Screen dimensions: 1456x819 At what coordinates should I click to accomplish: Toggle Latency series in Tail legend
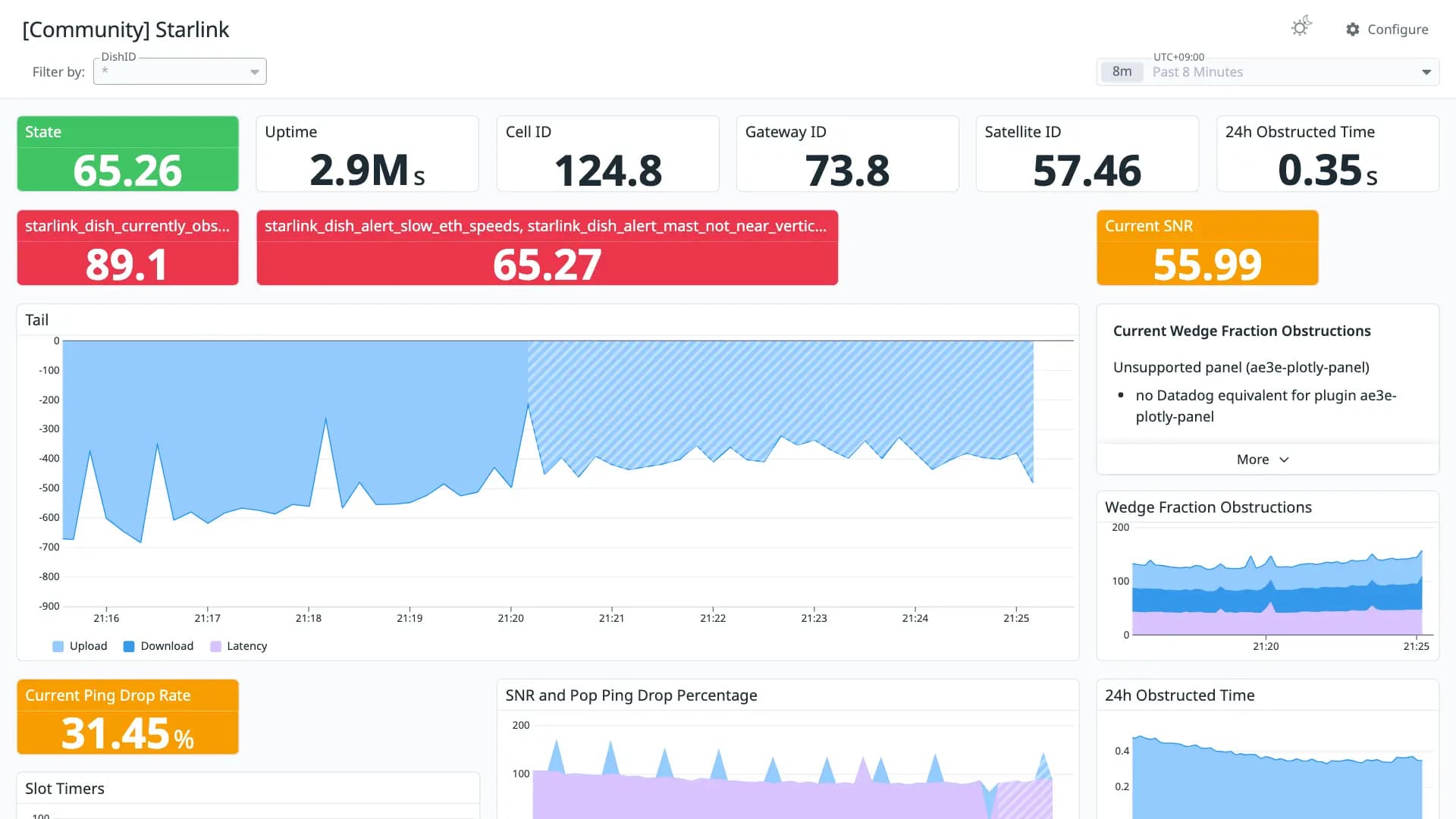[239, 646]
